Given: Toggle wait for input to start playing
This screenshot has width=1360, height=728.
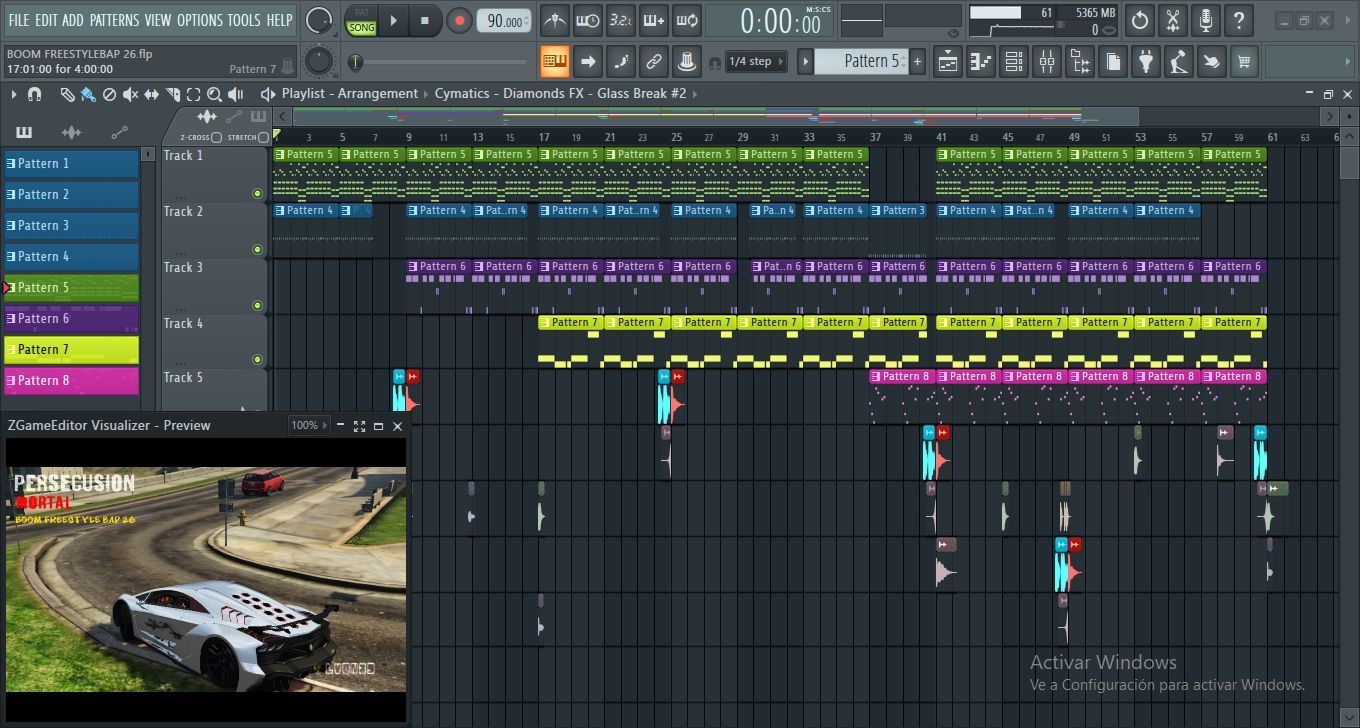Looking at the screenshot, I should (x=587, y=20).
